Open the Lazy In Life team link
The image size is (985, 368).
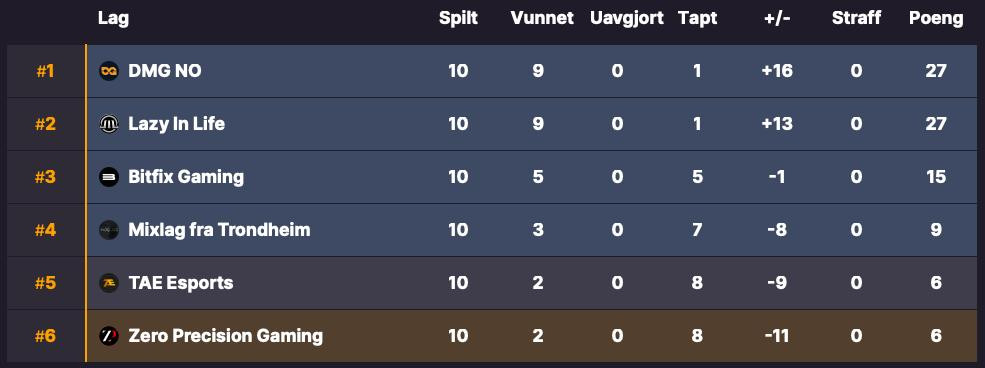177,124
